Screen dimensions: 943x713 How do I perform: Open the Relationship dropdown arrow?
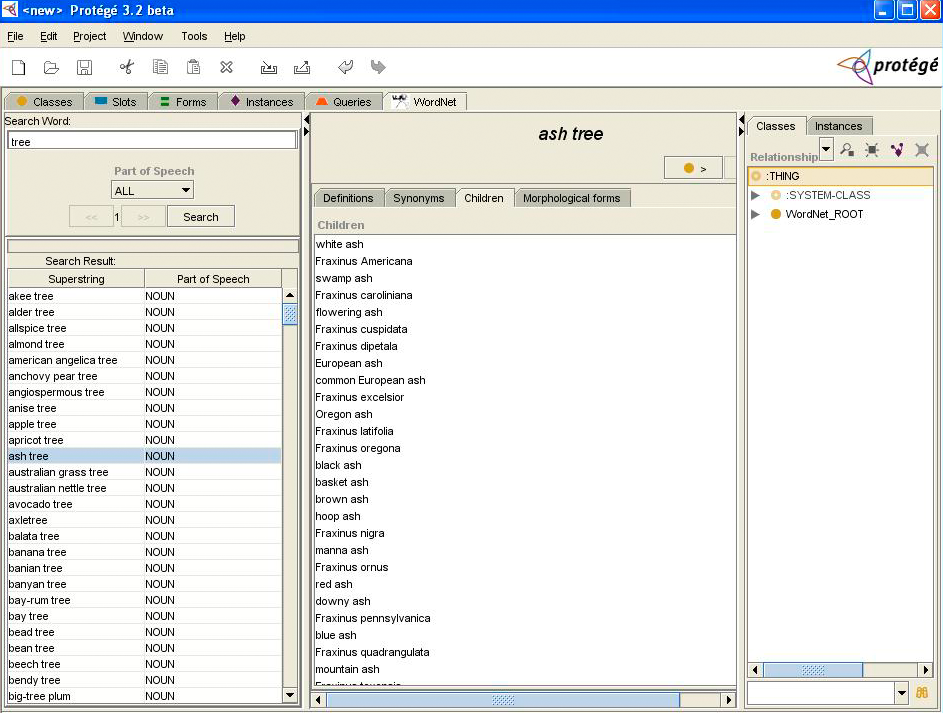tap(826, 150)
